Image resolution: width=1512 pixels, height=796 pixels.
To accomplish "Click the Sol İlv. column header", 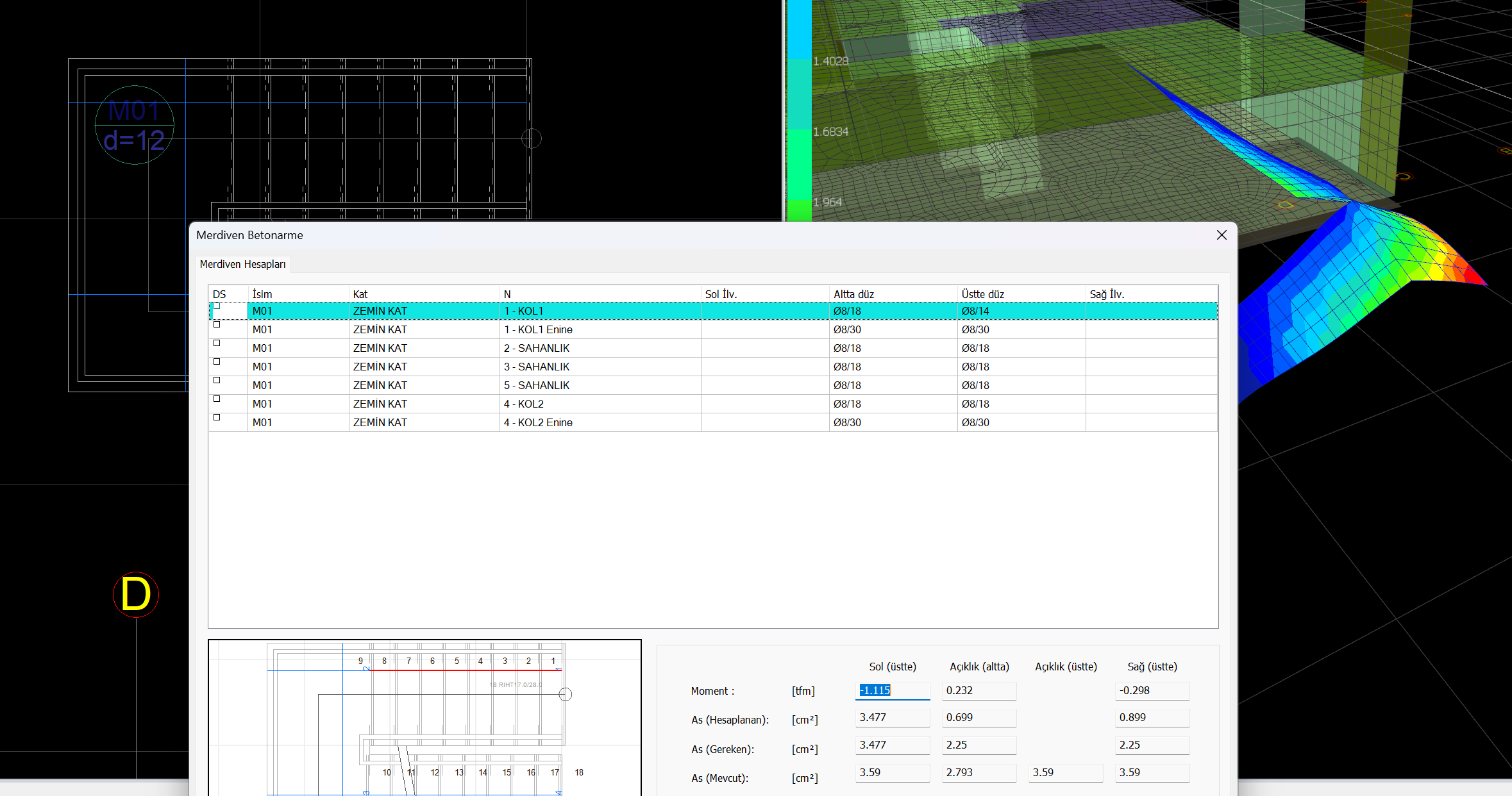I will click(x=765, y=294).
